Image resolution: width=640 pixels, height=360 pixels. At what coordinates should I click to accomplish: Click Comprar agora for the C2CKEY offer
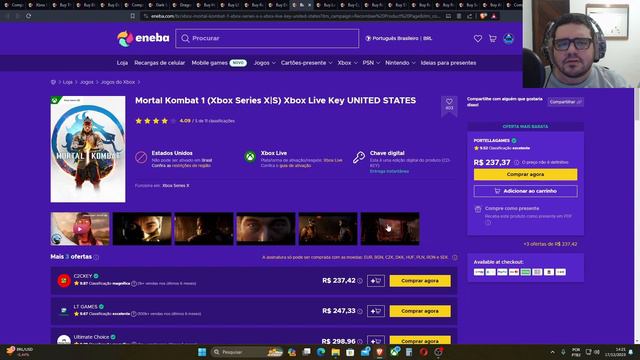pyautogui.click(x=420, y=281)
